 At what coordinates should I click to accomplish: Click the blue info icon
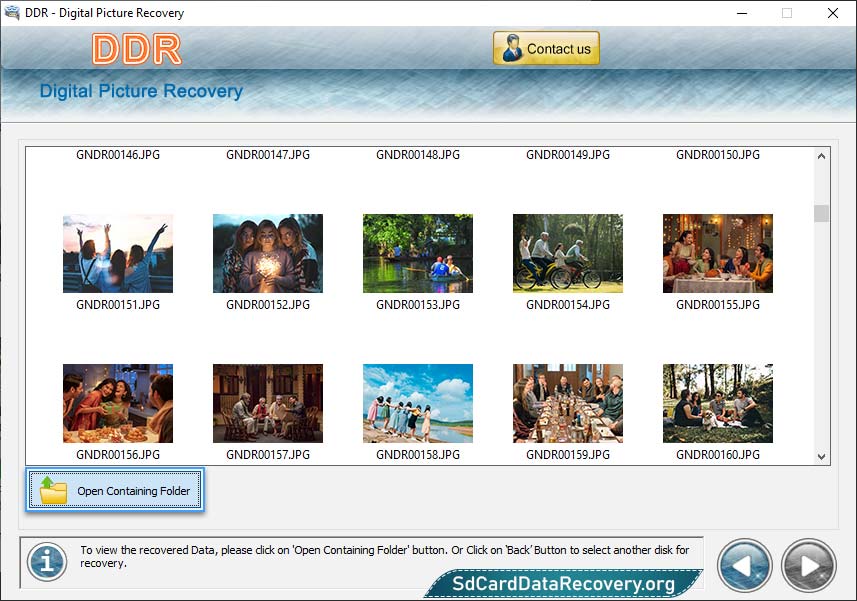(x=46, y=562)
